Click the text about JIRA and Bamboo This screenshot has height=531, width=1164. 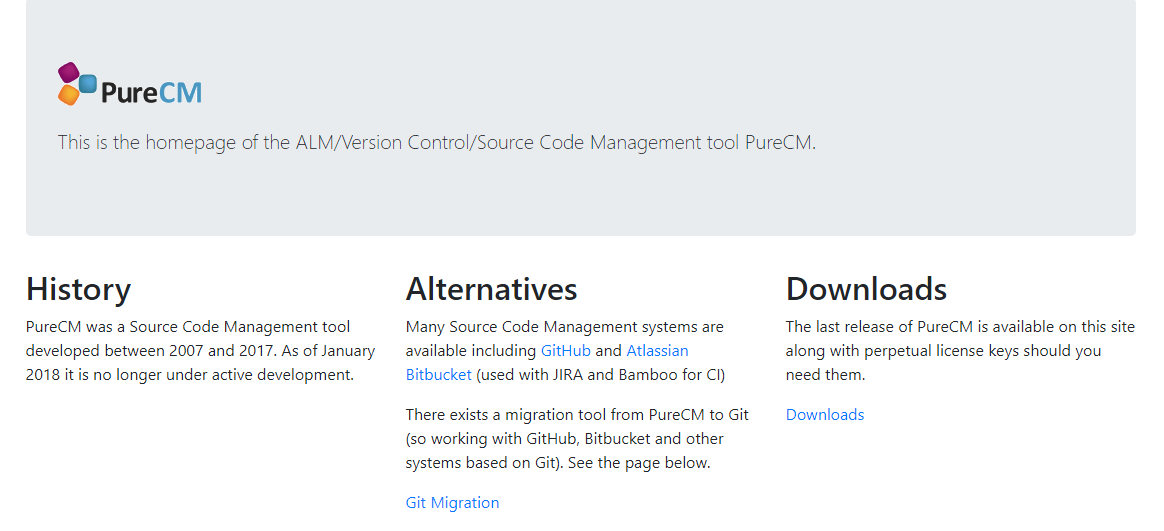(x=601, y=375)
